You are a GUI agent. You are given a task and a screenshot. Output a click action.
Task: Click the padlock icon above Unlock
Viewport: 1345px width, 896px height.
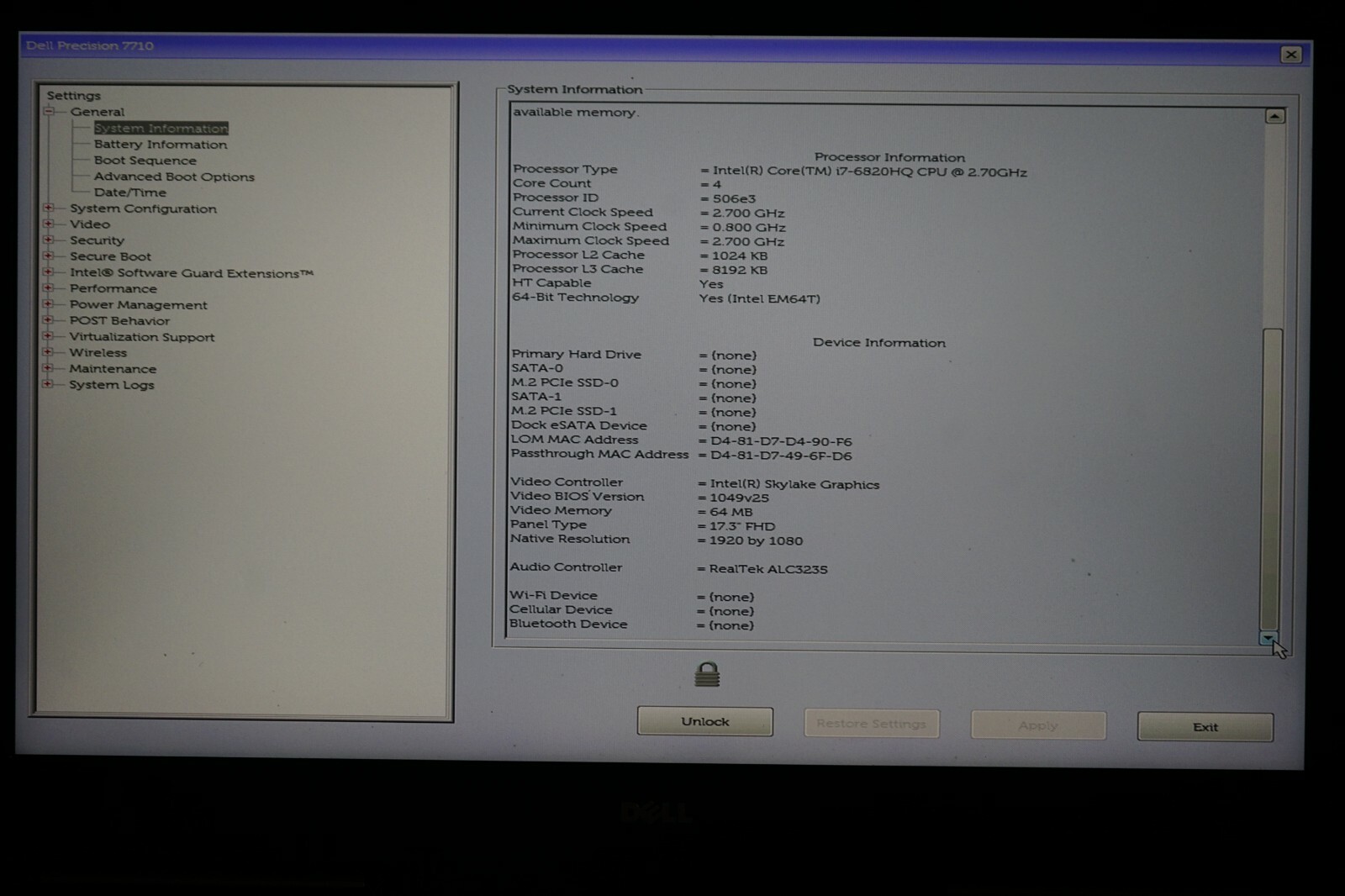(707, 674)
